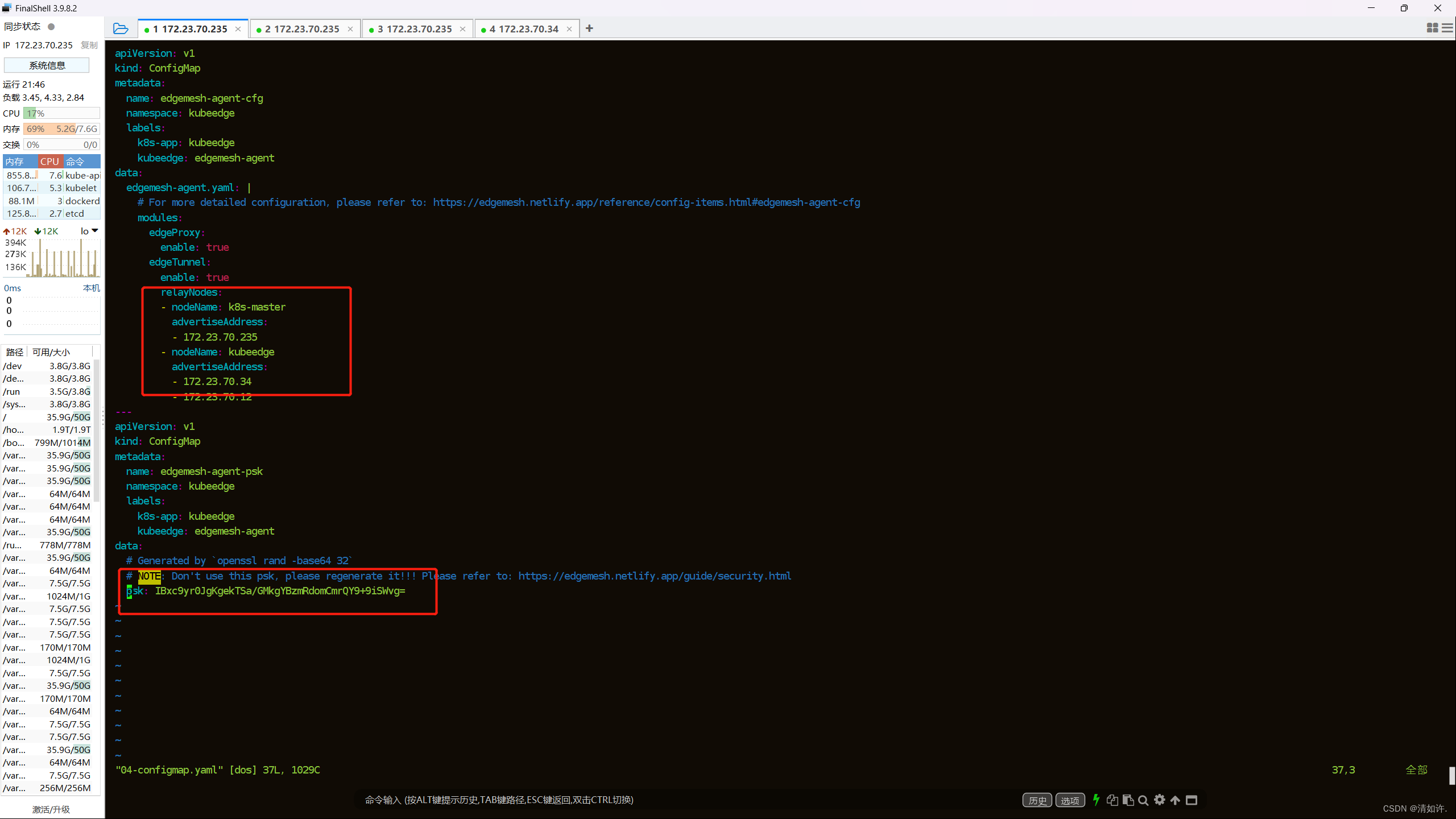The image size is (1456, 819).
Task: Close tab 3 172.23.70.235
Action: [462, 29]
